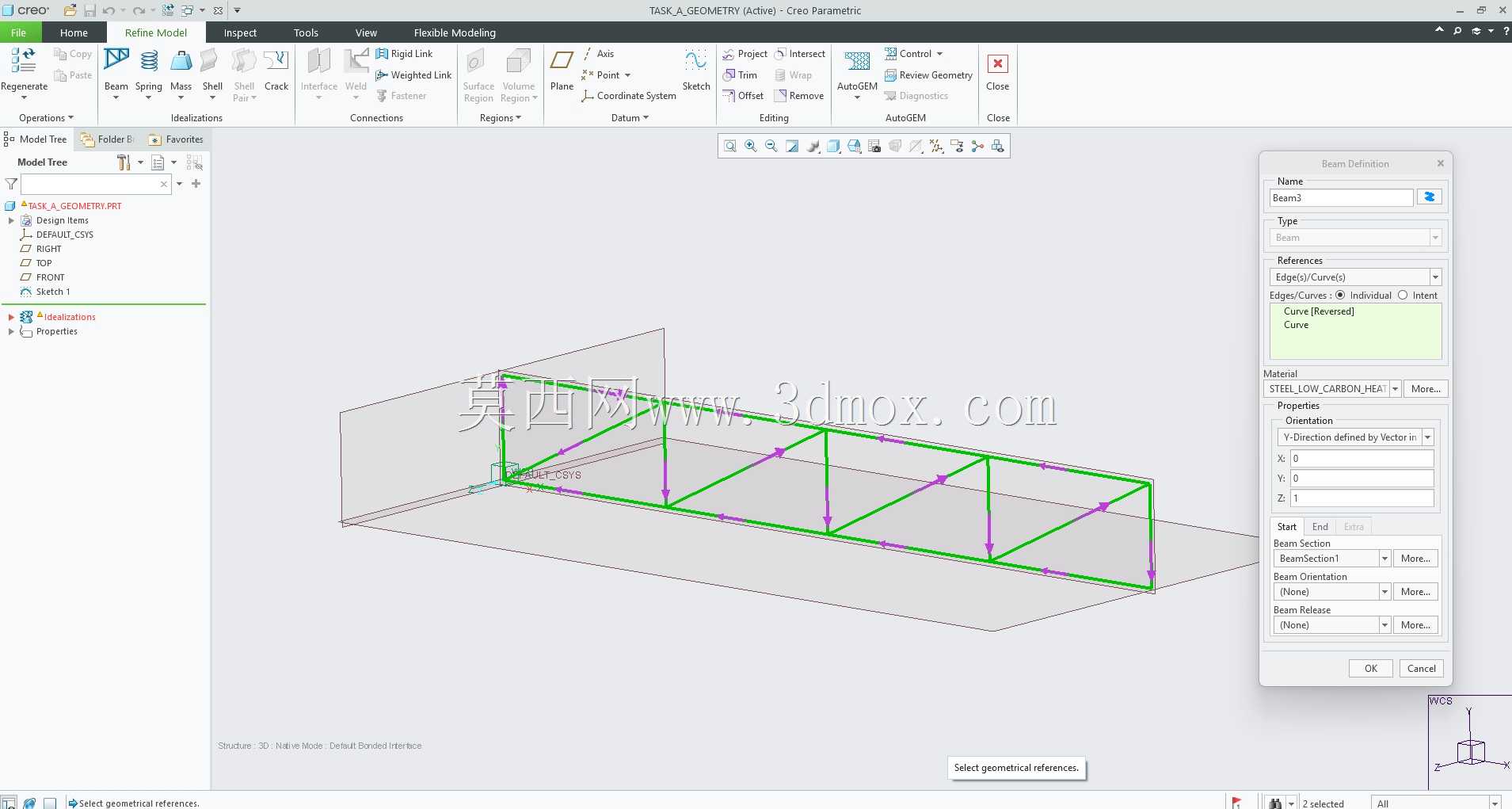Open the selection filter All dropdown
Viewport: 1512px width, 809px height.
tap(1495, 803)
